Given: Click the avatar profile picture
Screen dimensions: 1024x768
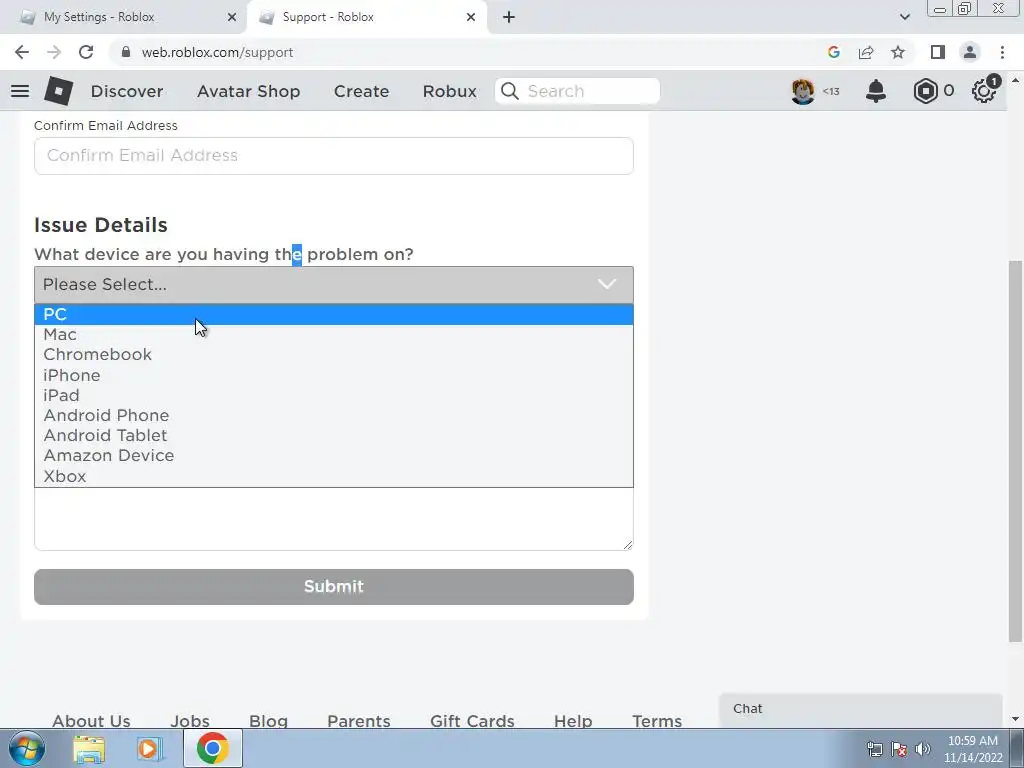Looking at the screenshot, I should click(x=803, y=91).
